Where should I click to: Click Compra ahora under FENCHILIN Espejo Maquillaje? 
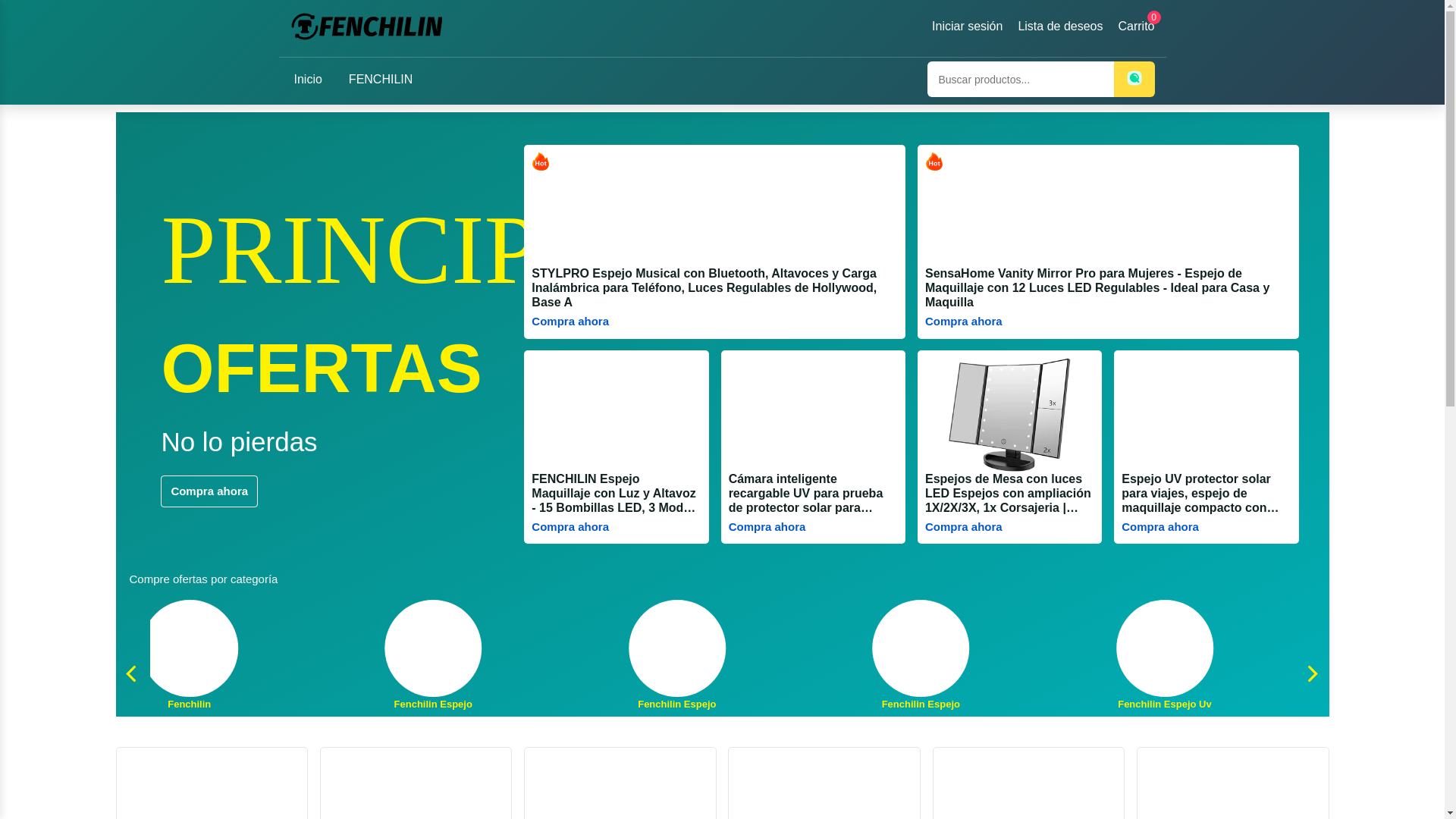570,527
